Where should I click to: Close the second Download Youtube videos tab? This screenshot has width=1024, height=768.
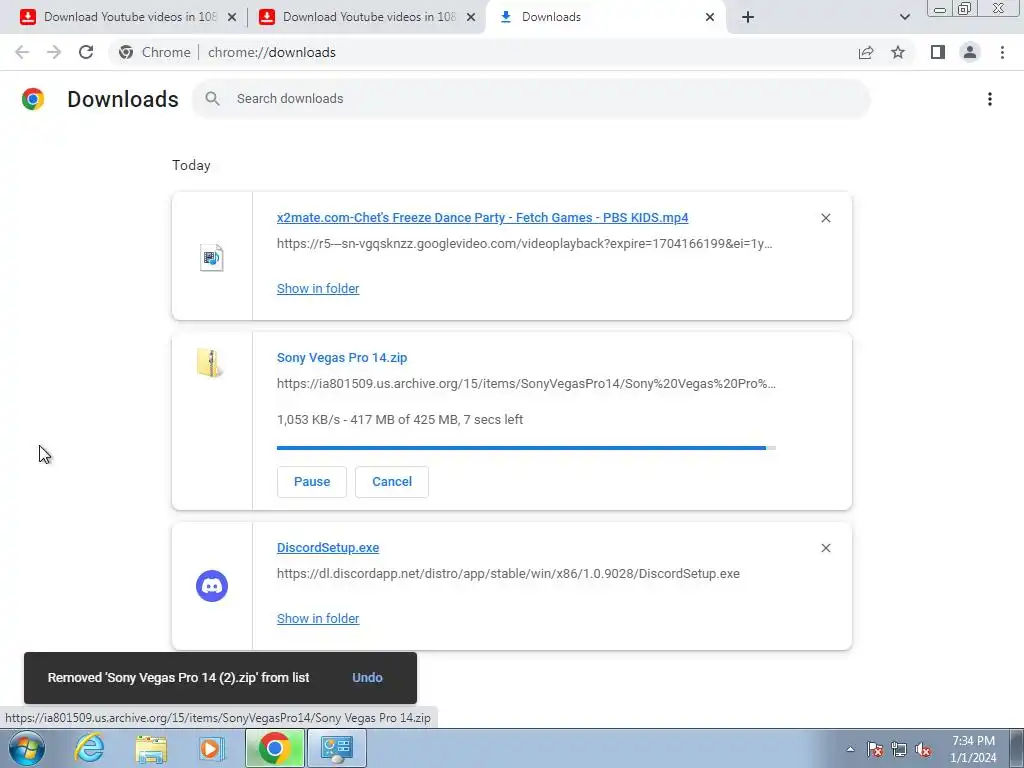click(x=471, y=17)
